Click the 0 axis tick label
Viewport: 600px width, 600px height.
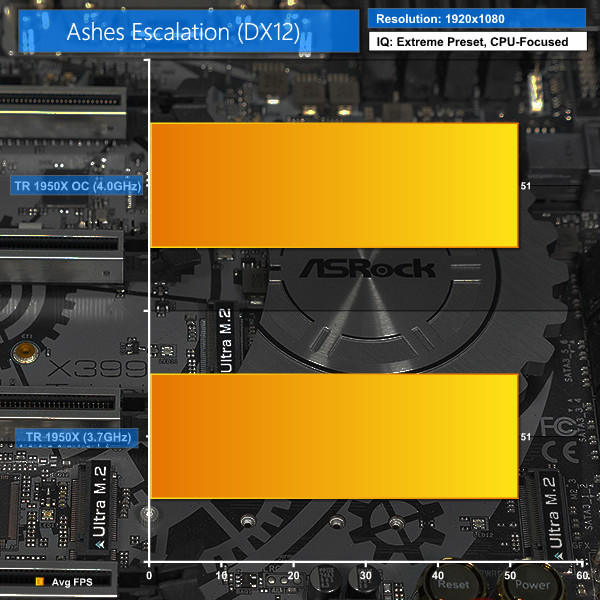click(149, 575)
